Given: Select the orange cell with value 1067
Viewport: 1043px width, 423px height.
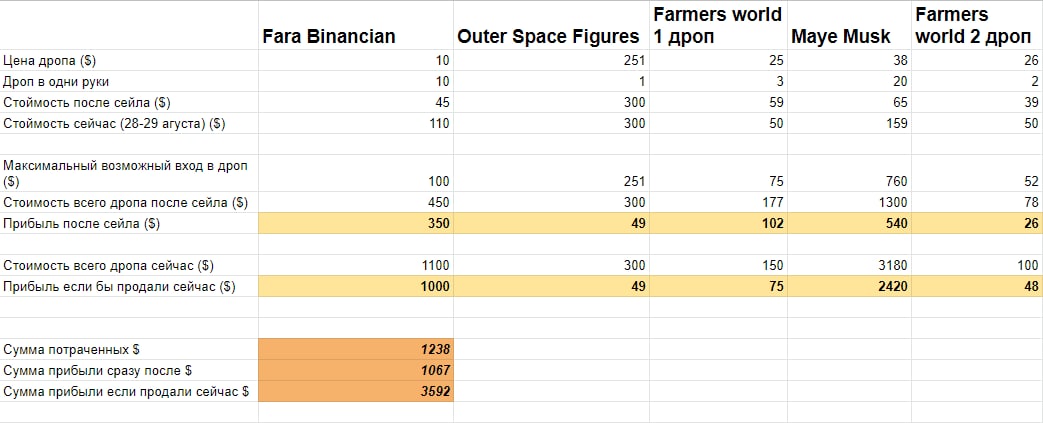Looking at the screenshot, I should pyautogui.click(x=356, y=370).
